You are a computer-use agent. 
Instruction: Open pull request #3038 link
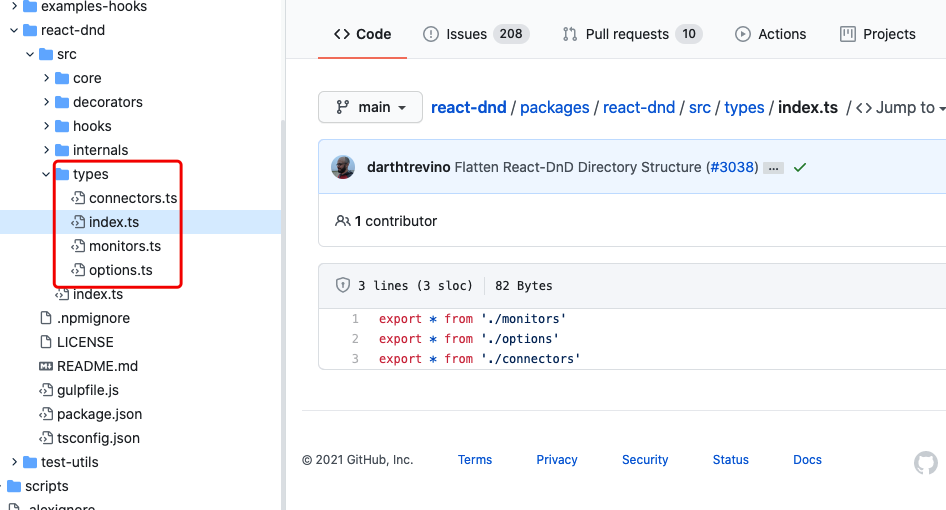(x=732, y=167)
